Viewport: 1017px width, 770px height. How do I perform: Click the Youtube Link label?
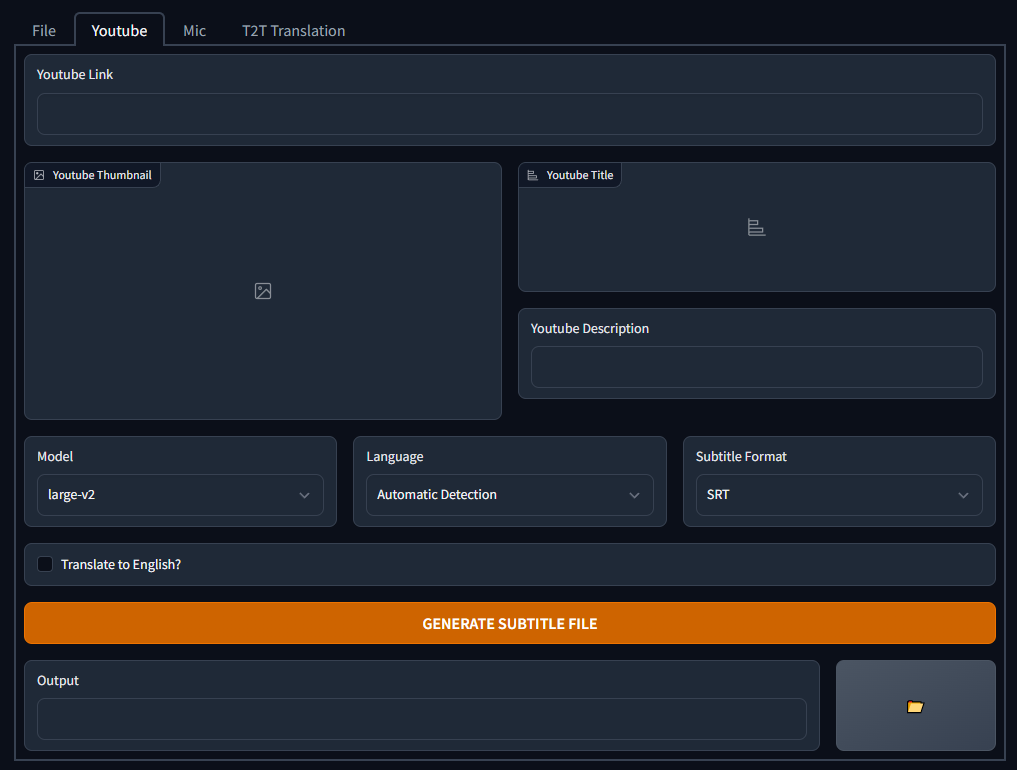point(75,75)
